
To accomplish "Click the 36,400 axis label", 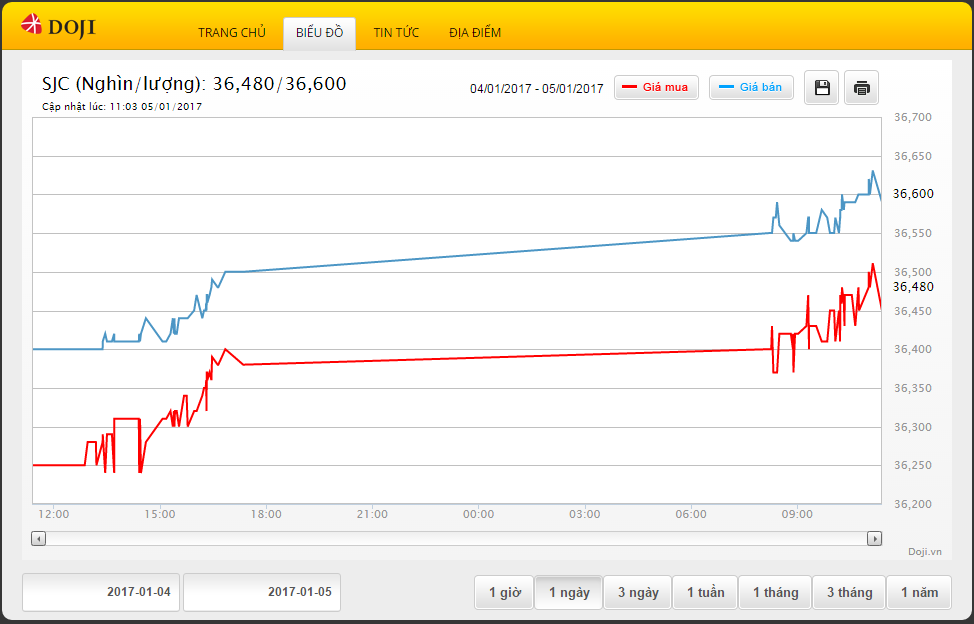I will click(x=913, y=350).
